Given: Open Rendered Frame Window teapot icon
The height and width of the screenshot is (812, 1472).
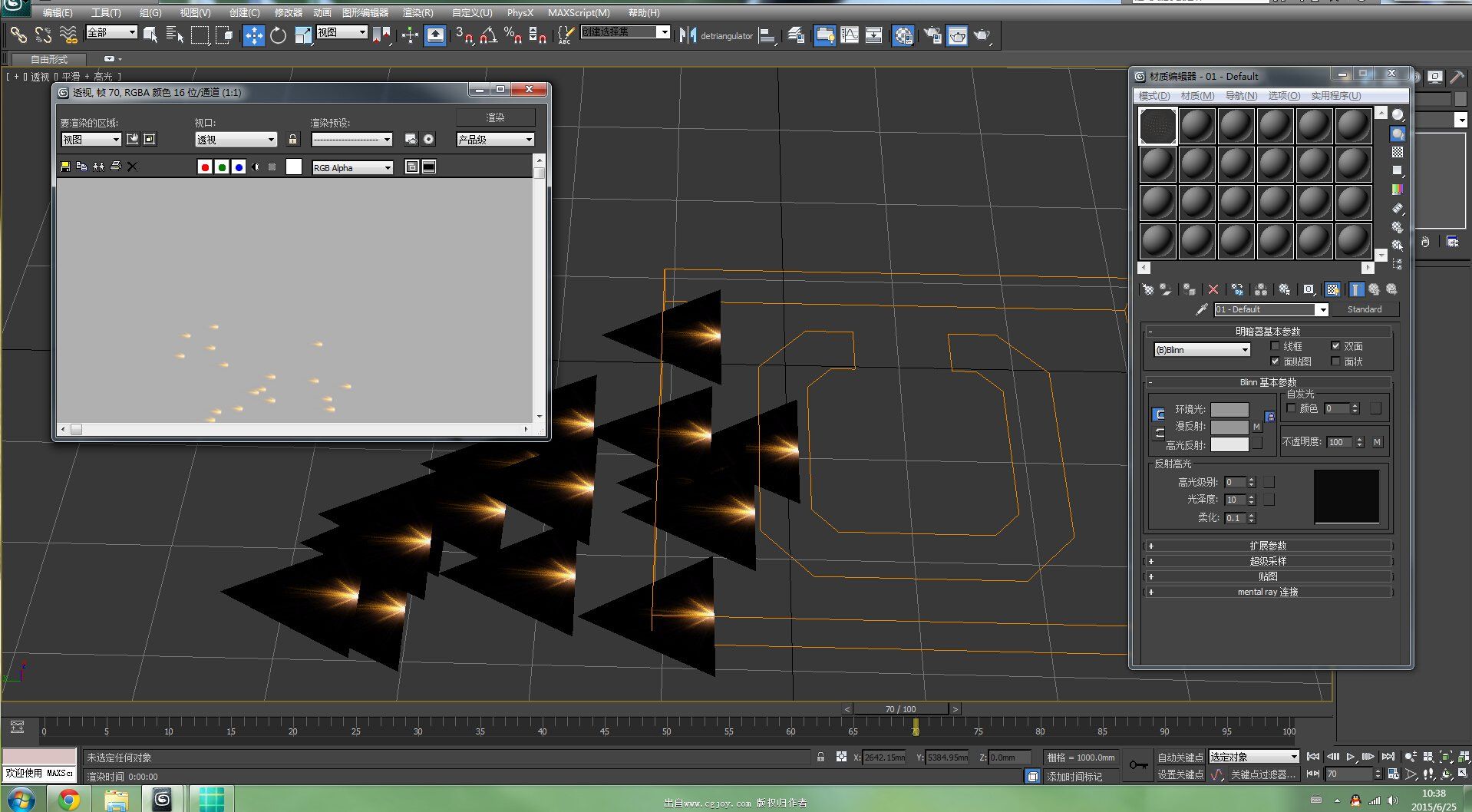Looking at the screenshot, I should coord(957,35).
